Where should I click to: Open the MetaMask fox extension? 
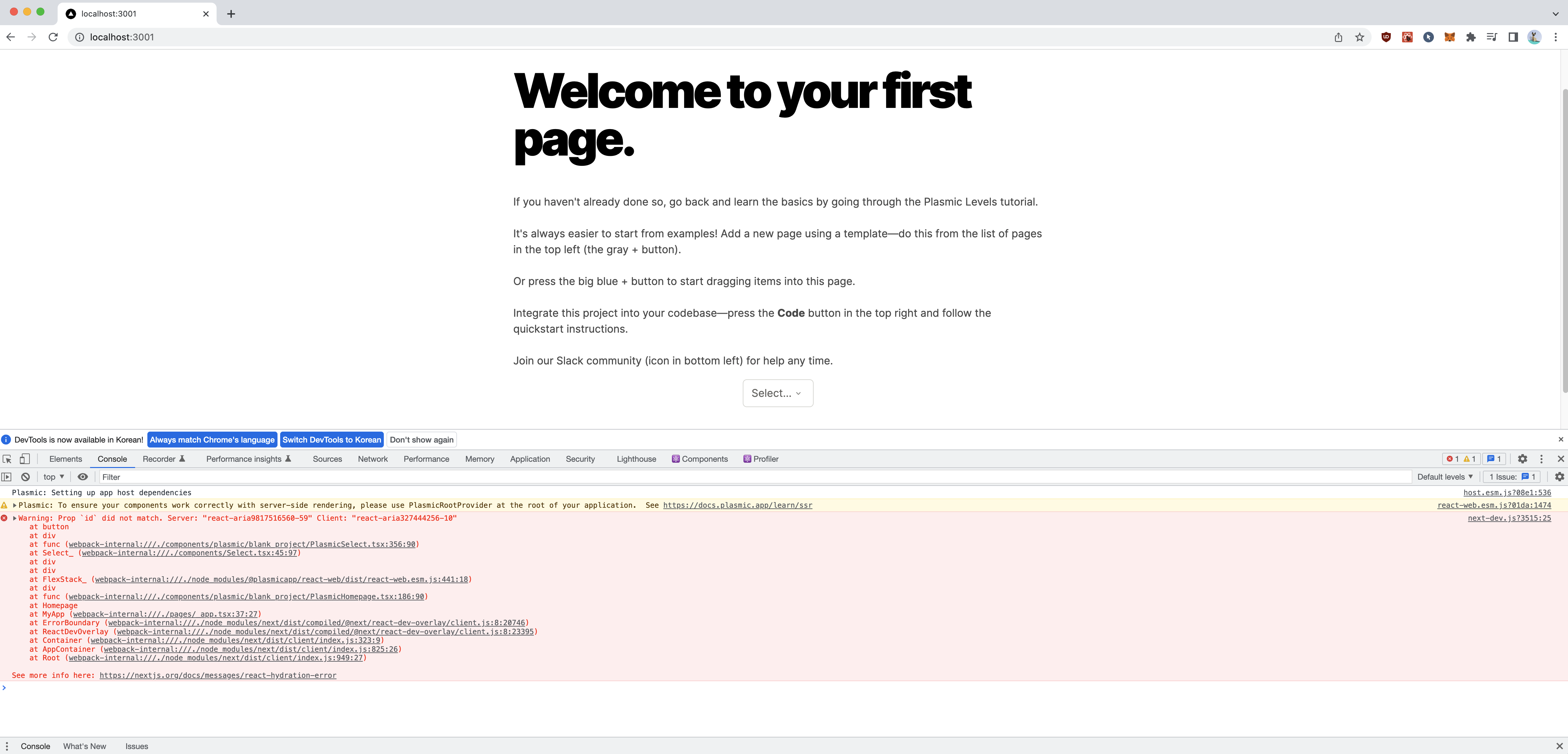point(1449,37)
